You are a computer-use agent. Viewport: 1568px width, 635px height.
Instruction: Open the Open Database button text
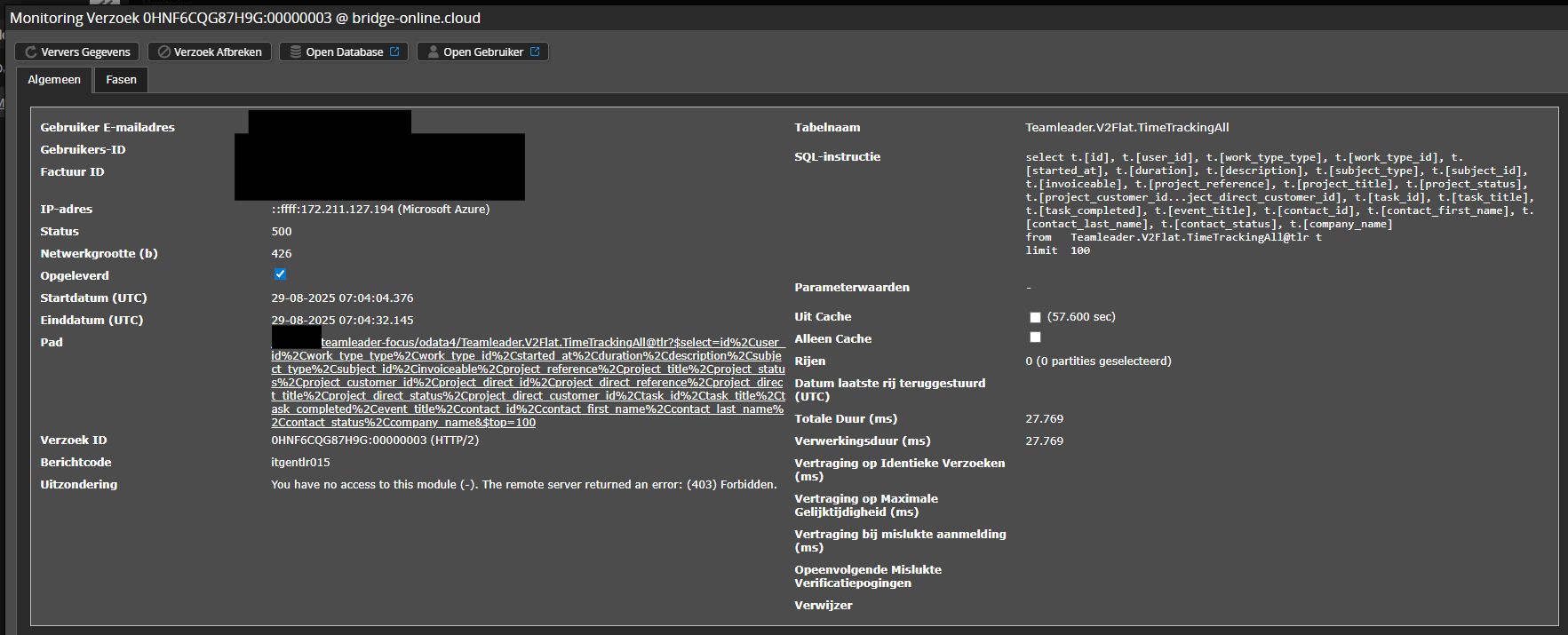pos(344,52)
